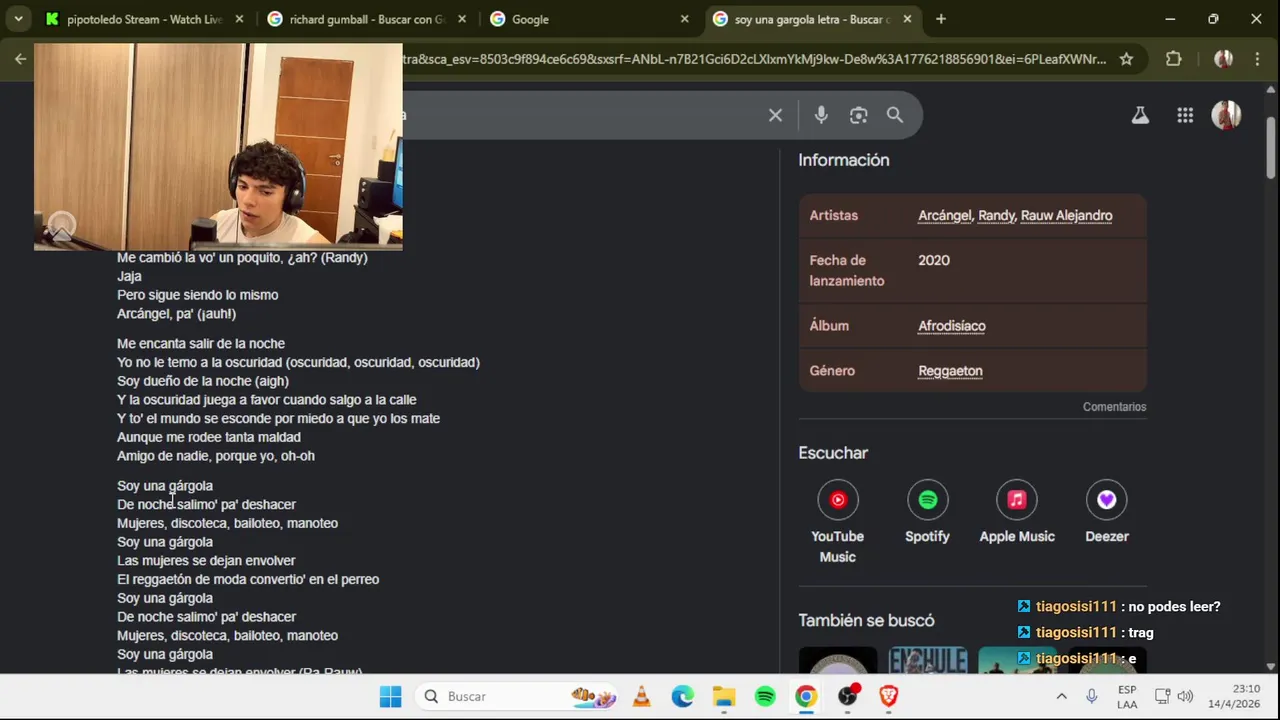1280x720 pixels.
Task: Open Reggaeton genre link
Action: tap(950, 371)
